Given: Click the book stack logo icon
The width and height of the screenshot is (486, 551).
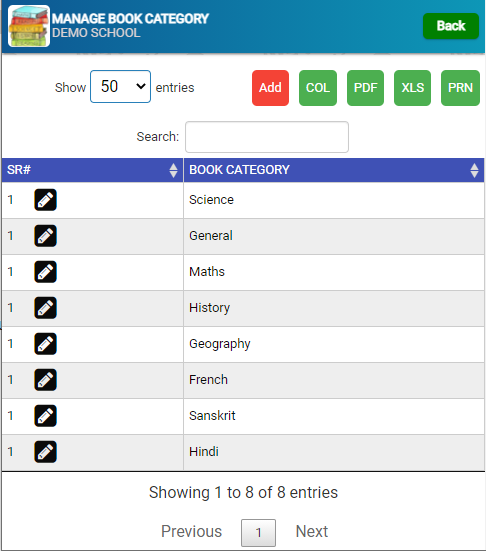Looking at the screenshot, I should [x=29, y=26].
